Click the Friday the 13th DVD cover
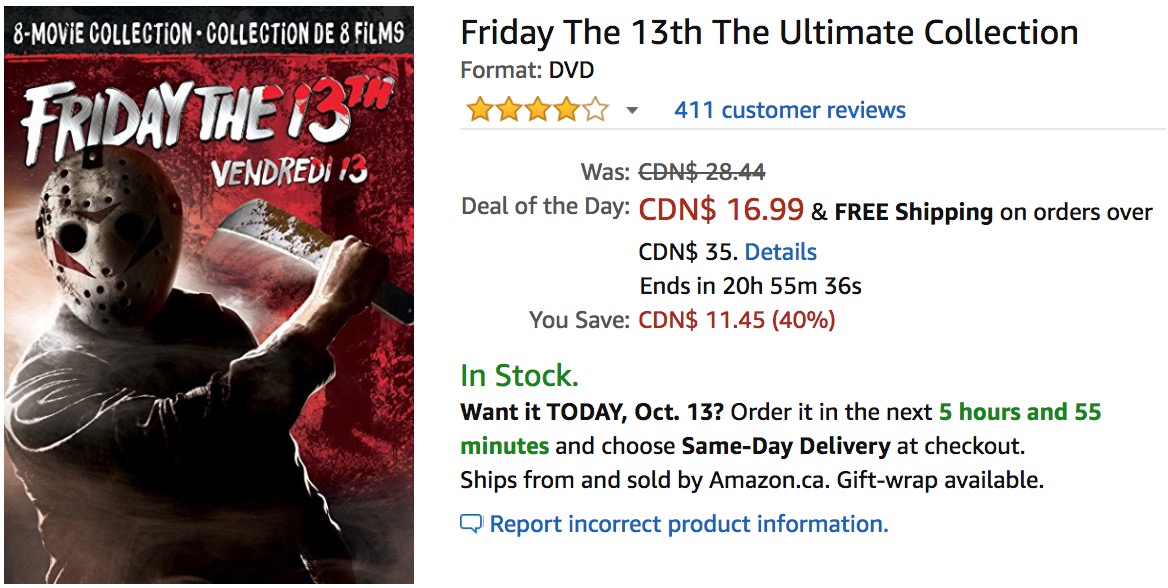The image size is (1168, 588). 209,295
